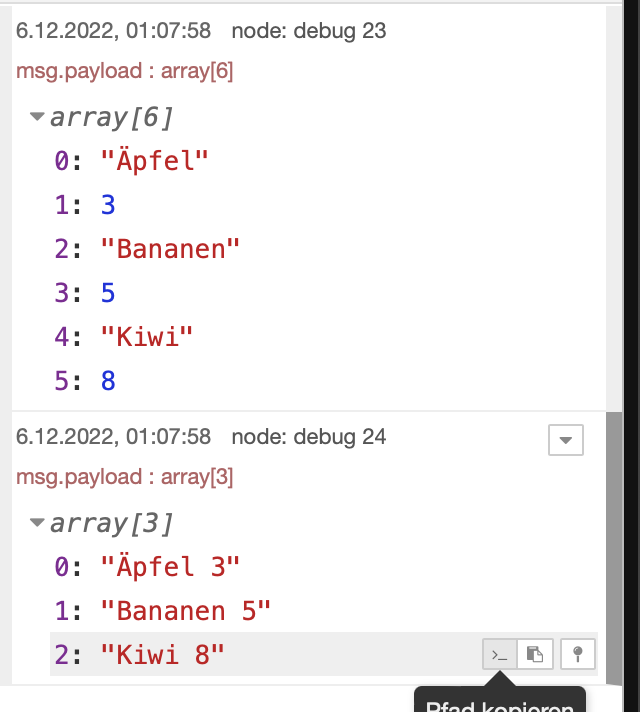
Task: Select the value 3 at index 1
Action: pos(108,205)
